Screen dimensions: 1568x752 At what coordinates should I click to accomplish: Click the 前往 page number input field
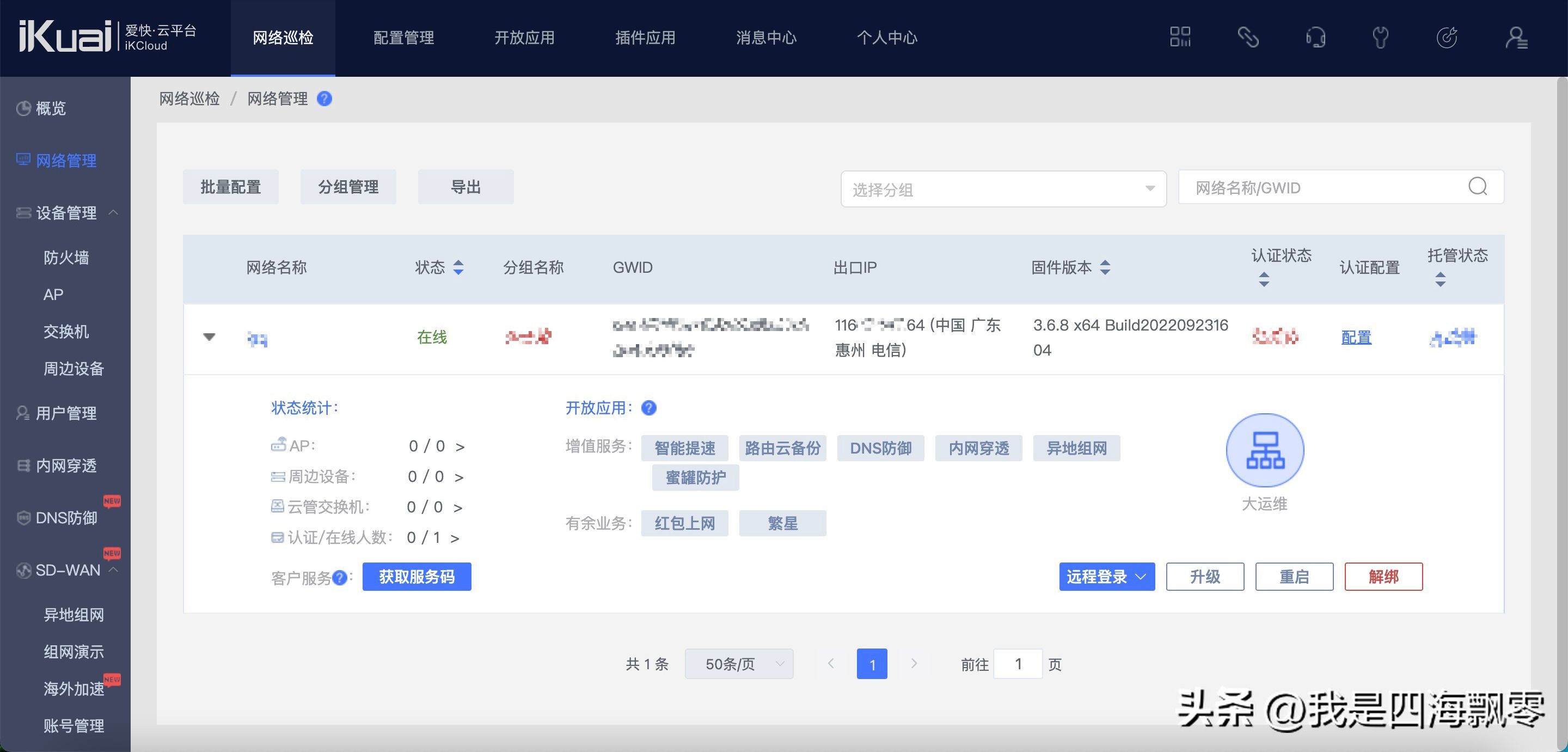click(x=1018, y=664)
